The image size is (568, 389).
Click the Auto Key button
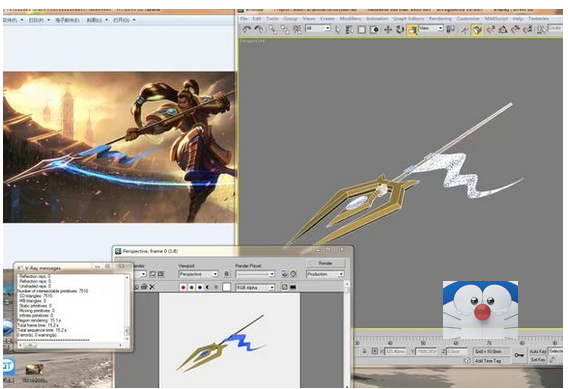click(538, 351)
